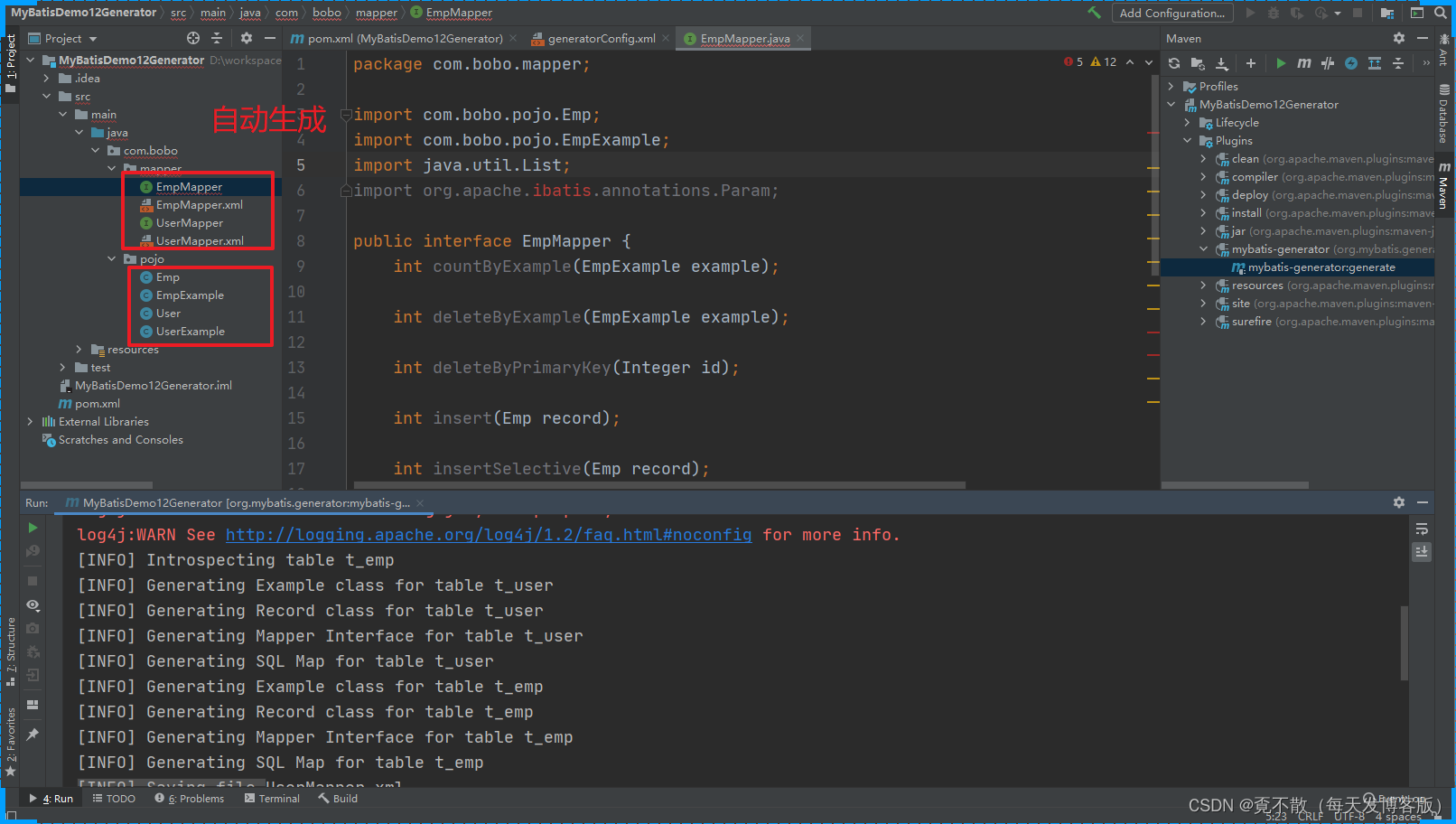Open the TODO tool window
Screen dimensions: 1456x824
point(113,798)
